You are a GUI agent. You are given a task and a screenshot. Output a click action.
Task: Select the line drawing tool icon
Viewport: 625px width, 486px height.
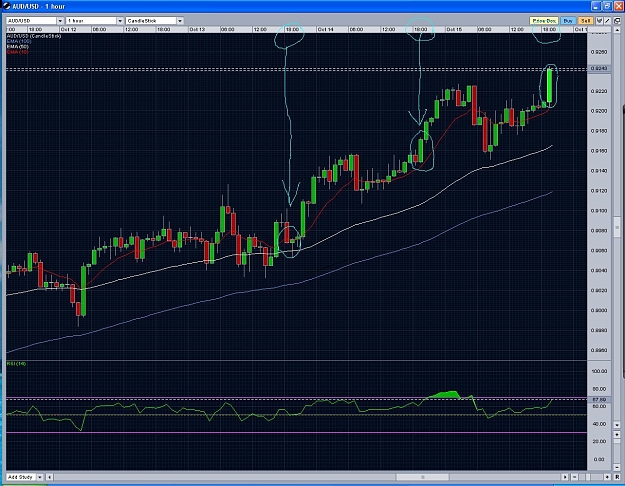tap(607, 21)
